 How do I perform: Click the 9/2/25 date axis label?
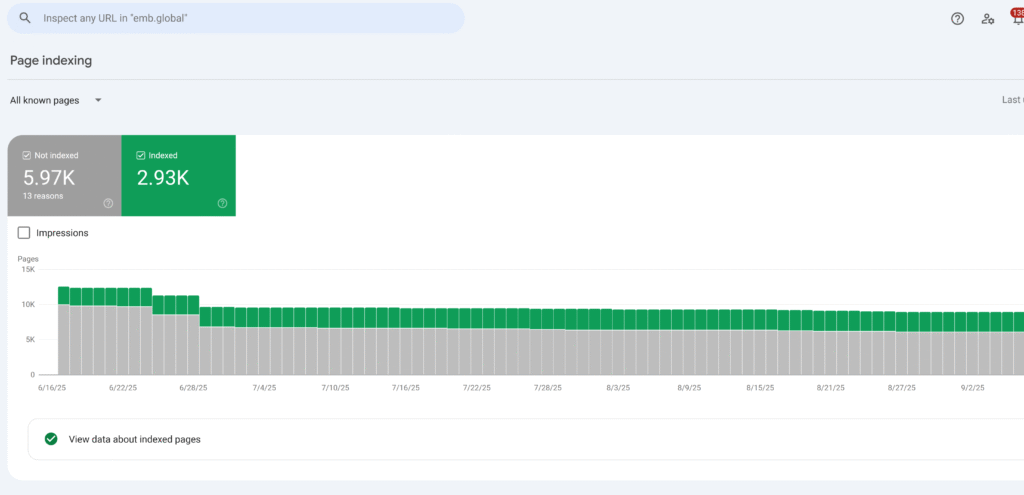972,388
